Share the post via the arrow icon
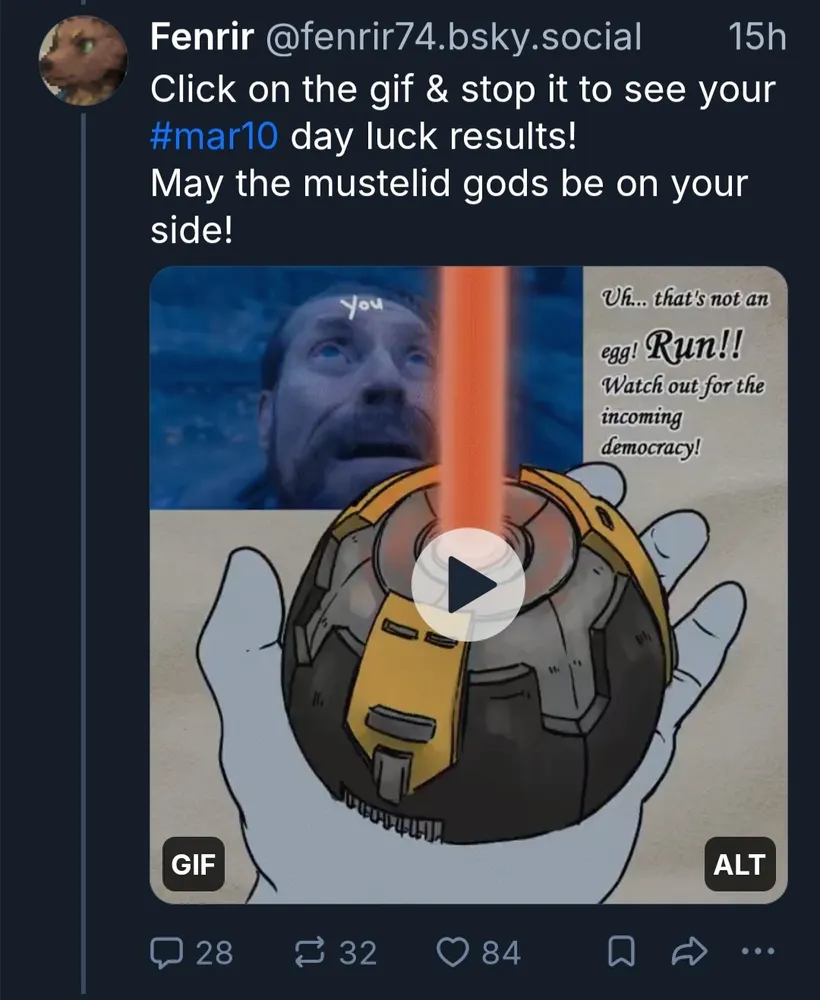Image resolution: width=820 pixels, height=1000 pixels. point(690,951)
